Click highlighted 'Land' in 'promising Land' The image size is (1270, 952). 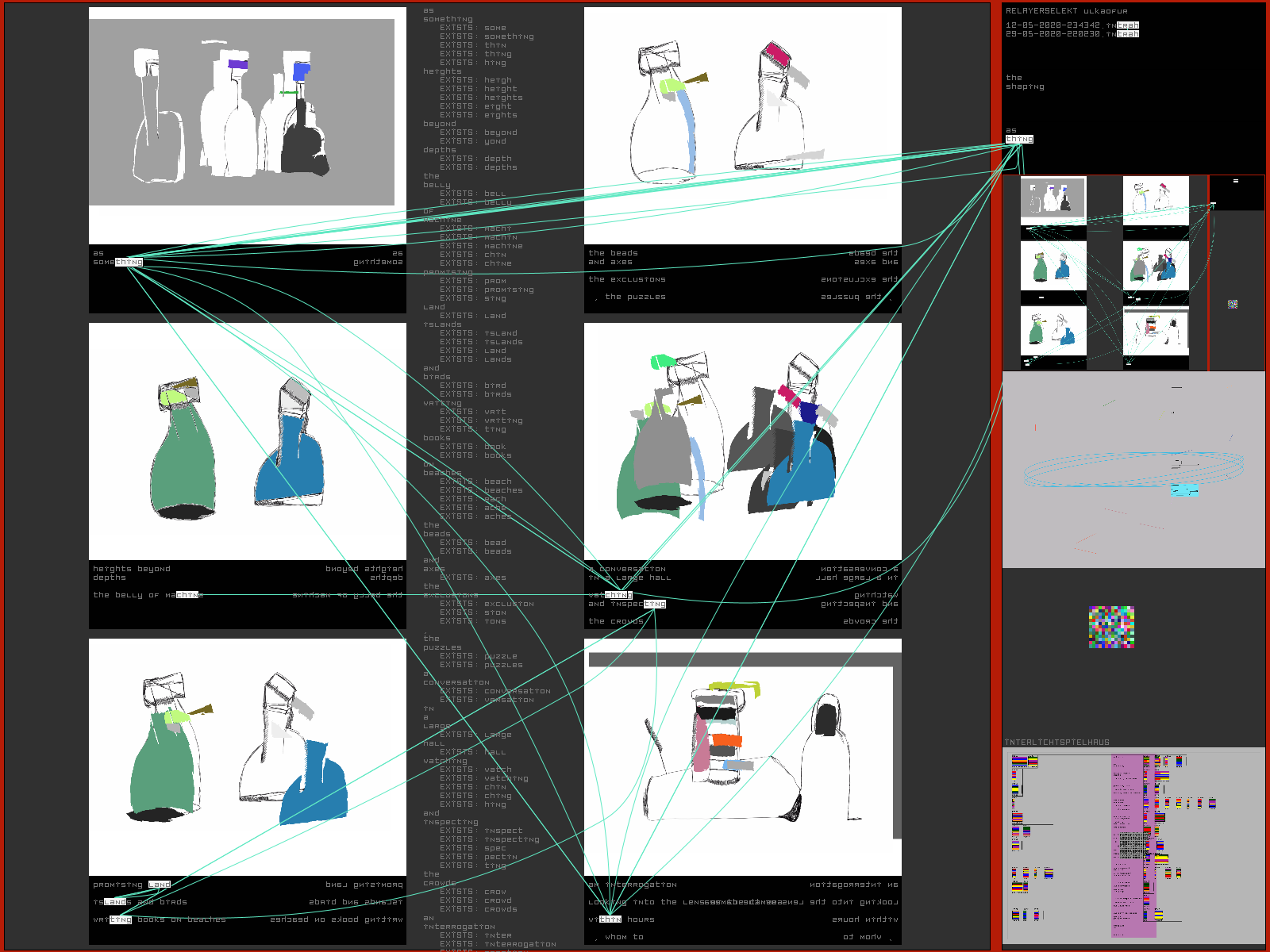[159, 885]
